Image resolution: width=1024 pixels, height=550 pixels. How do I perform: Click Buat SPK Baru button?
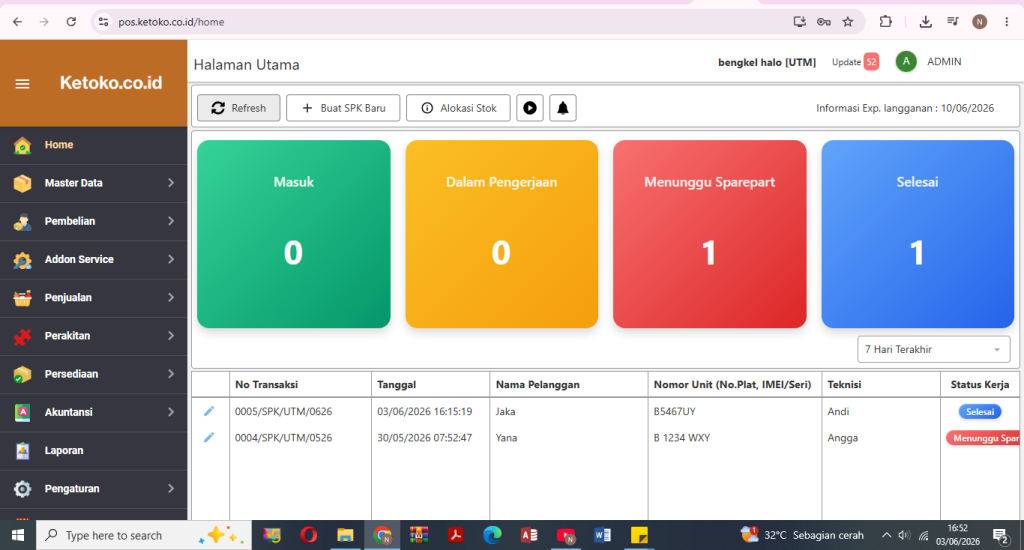(343, 108)
